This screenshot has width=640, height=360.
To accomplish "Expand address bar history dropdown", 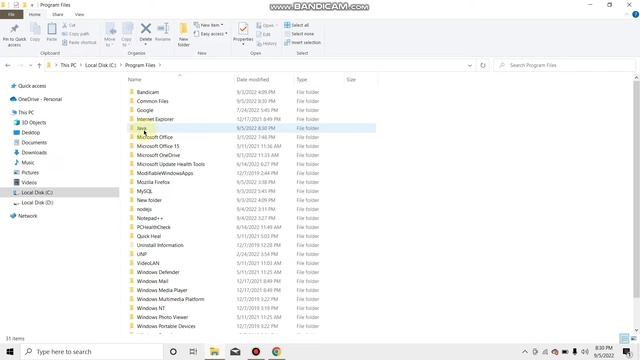I will (470, 65).
